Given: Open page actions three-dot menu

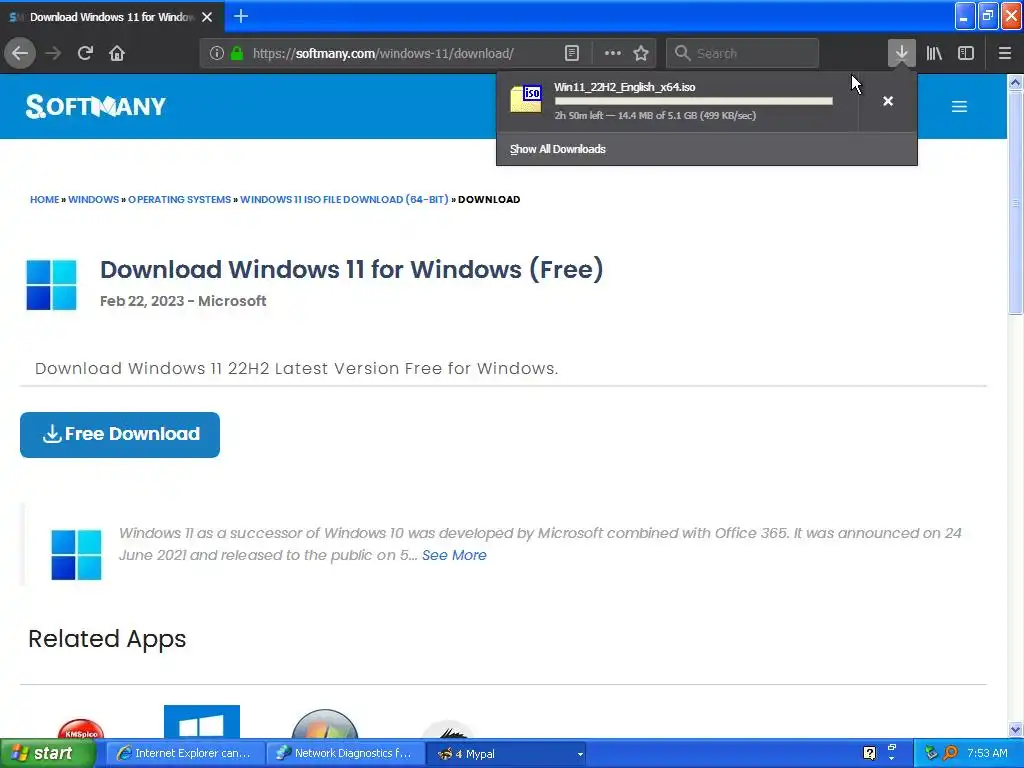Looking at the screenshot, I should (613, 53).
